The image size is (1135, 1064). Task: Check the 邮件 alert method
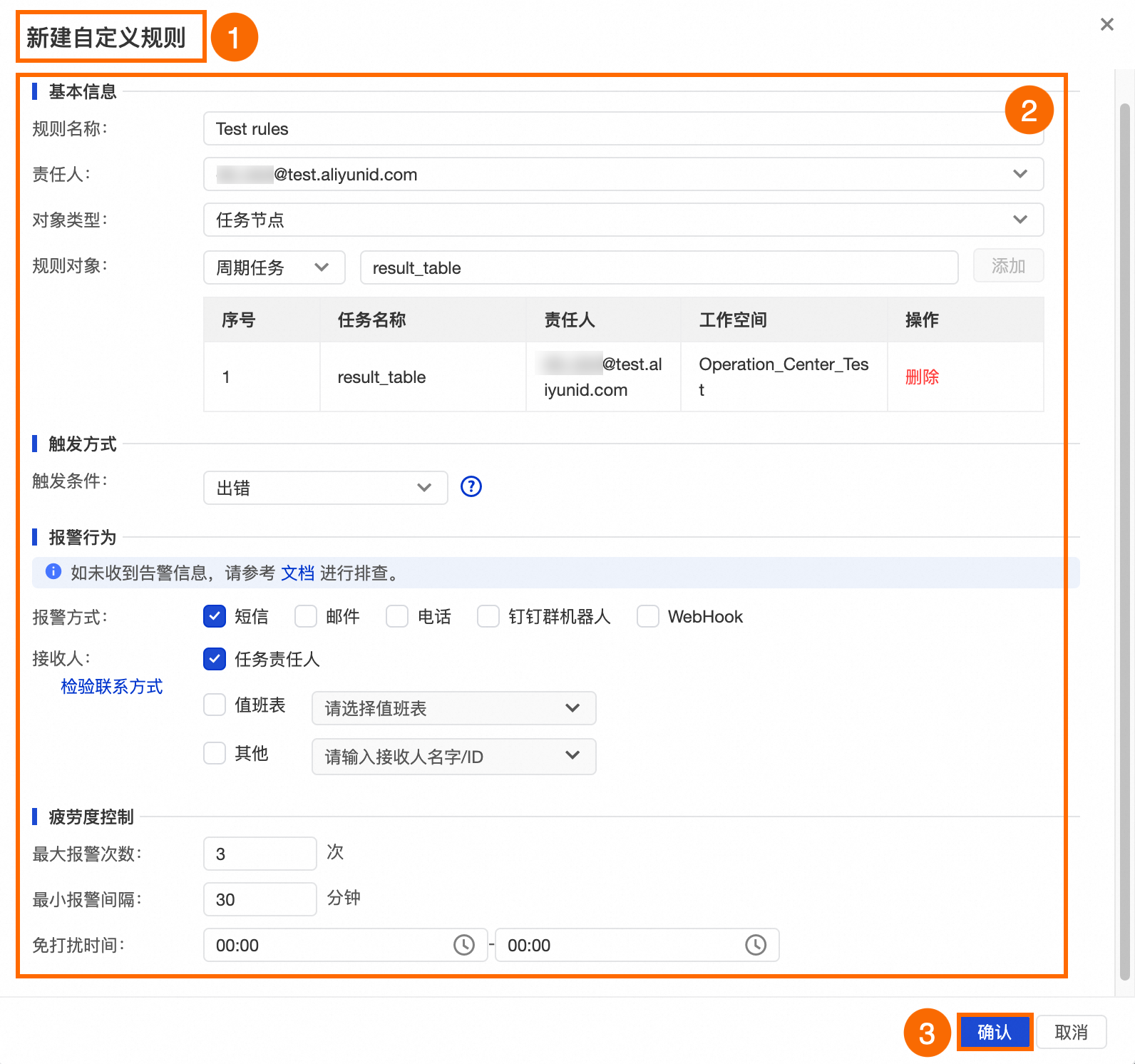point(306,616)
